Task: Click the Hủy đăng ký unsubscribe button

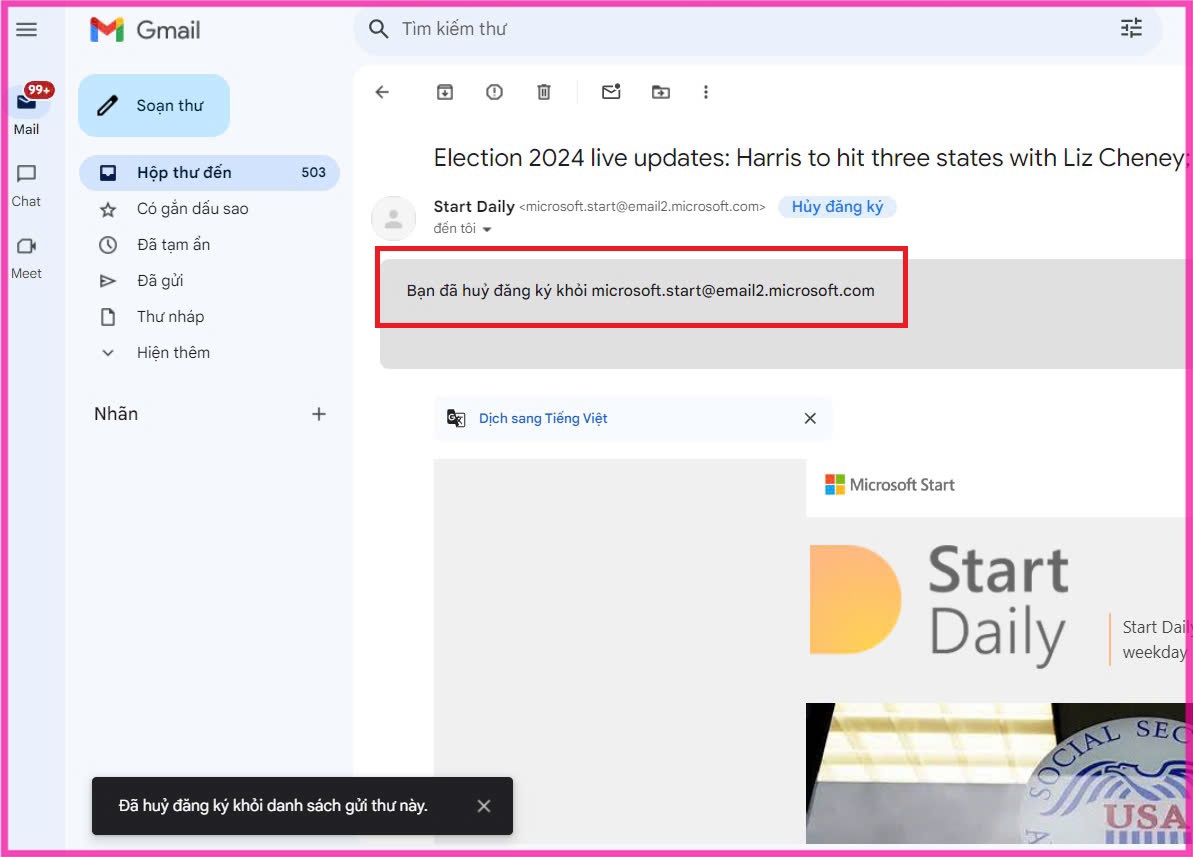Action: (x=837, y=207)
